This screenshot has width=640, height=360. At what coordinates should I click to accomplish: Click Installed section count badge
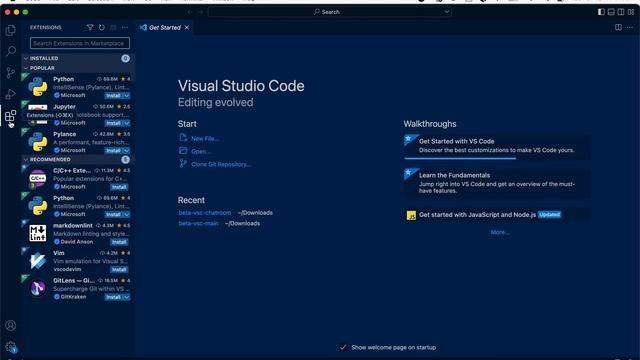click(x=125, y=58)
